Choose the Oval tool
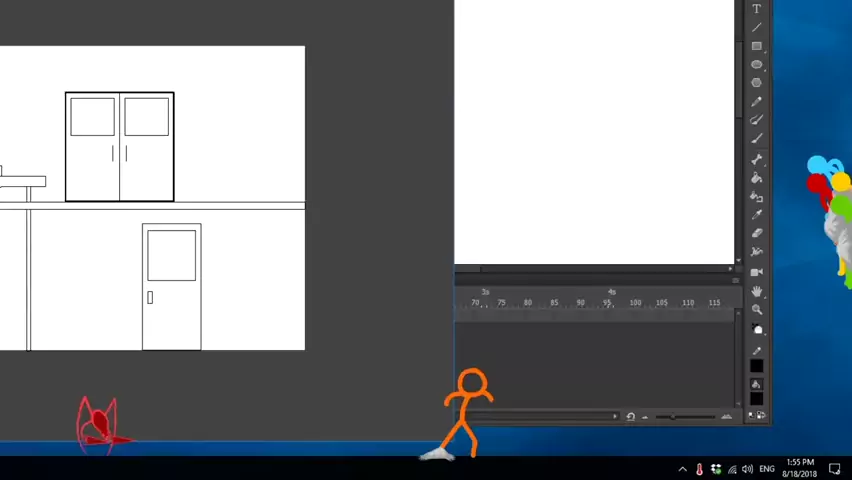 [x=757, y=65]
